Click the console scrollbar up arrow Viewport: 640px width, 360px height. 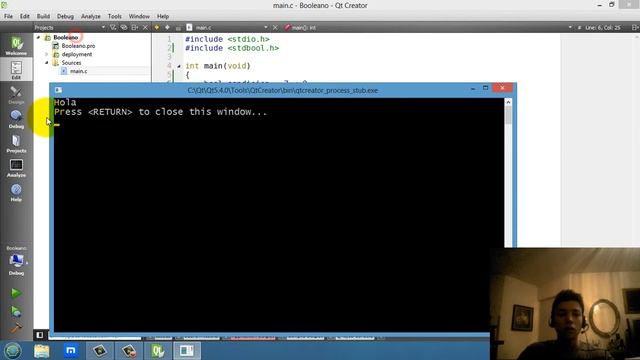click(508, 102)
